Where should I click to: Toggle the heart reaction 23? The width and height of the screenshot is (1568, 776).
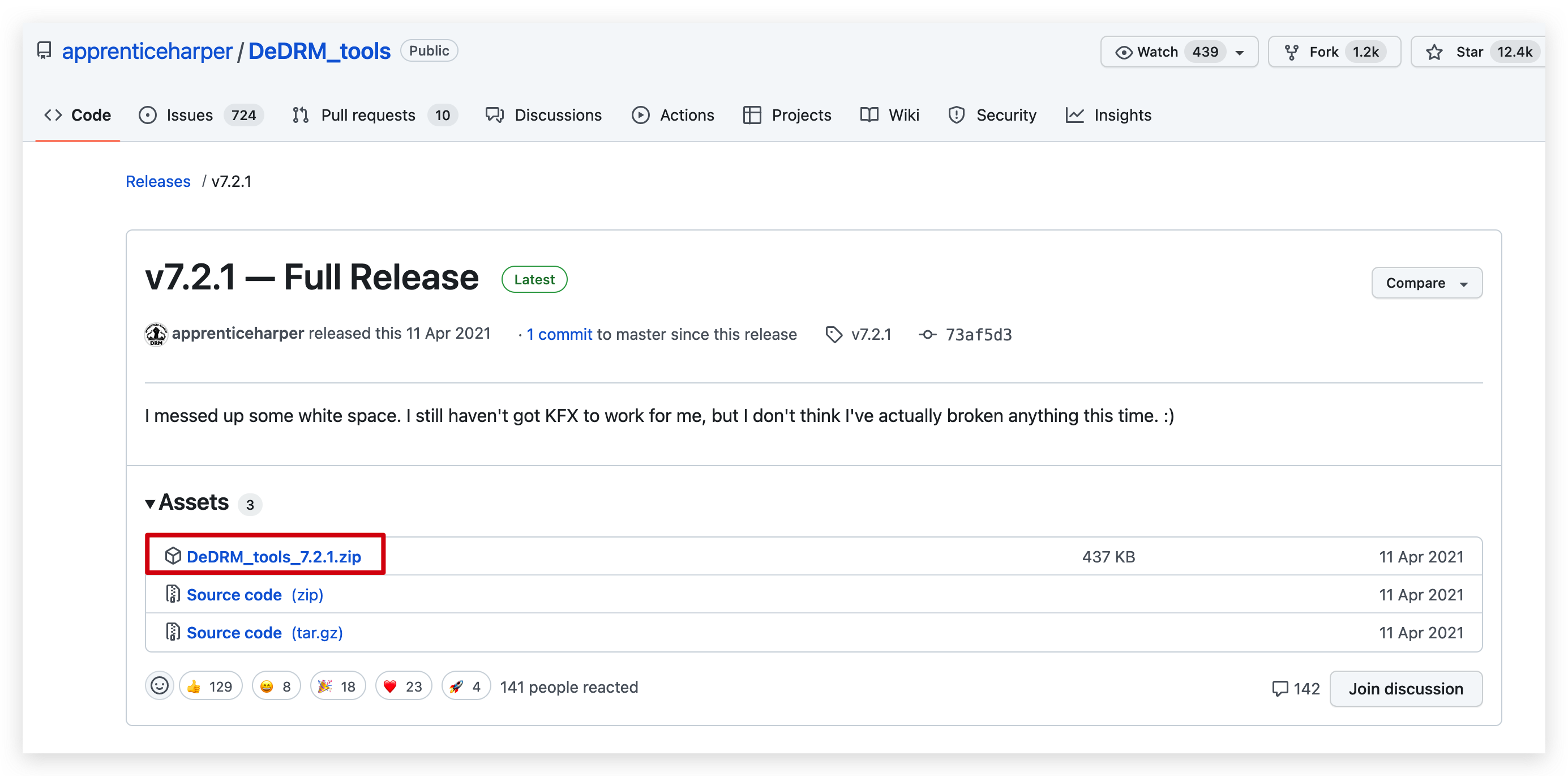pyautogui.click(x=403, y=687)
